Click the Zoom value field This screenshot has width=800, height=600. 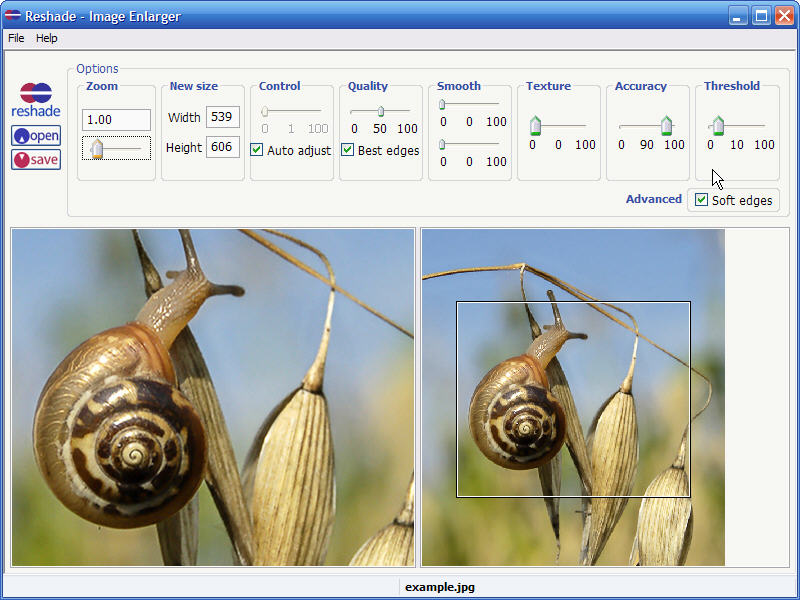(116, 119)
